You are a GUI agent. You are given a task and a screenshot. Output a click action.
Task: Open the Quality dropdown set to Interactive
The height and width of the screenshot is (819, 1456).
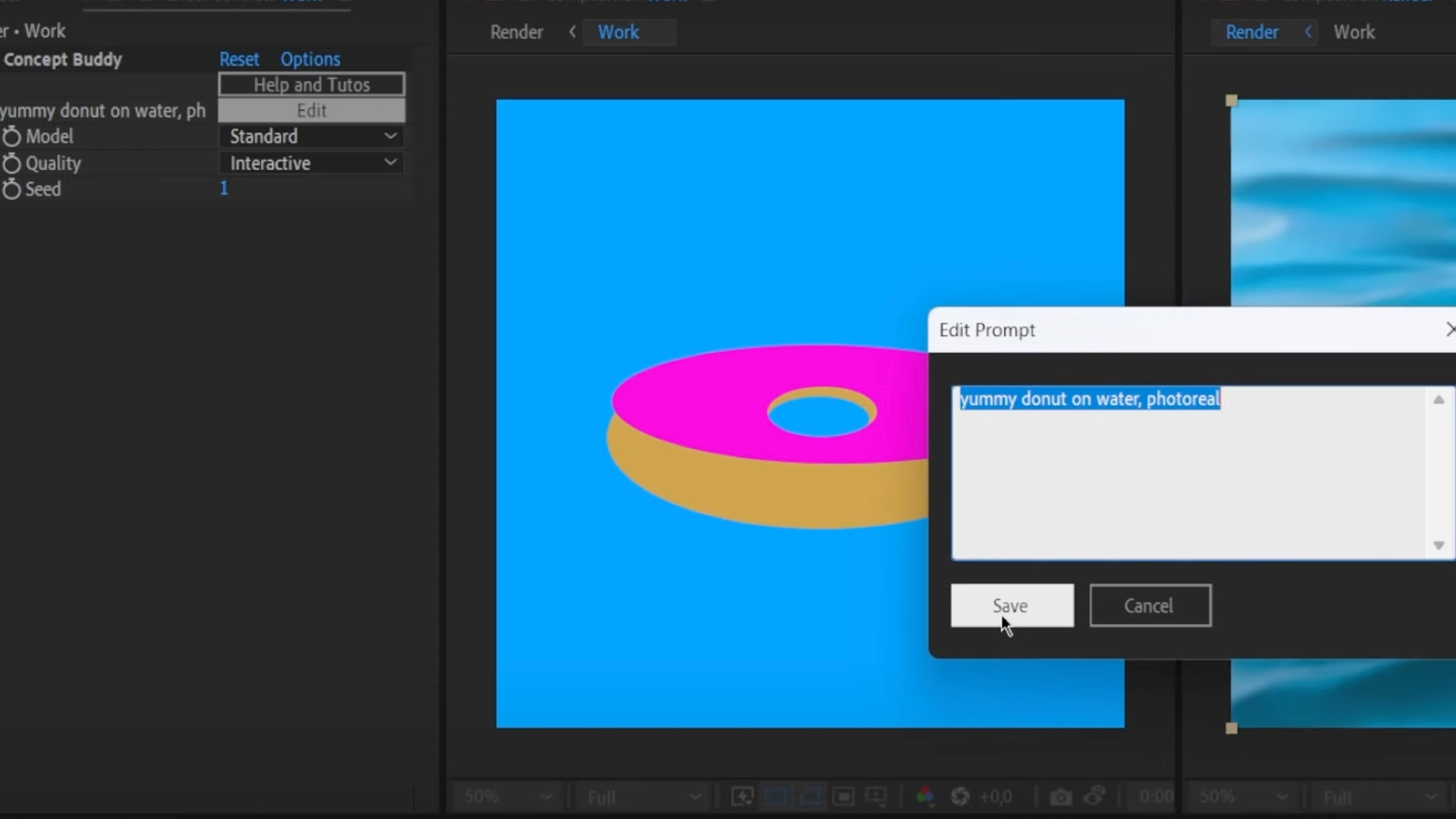pos(312,163)
